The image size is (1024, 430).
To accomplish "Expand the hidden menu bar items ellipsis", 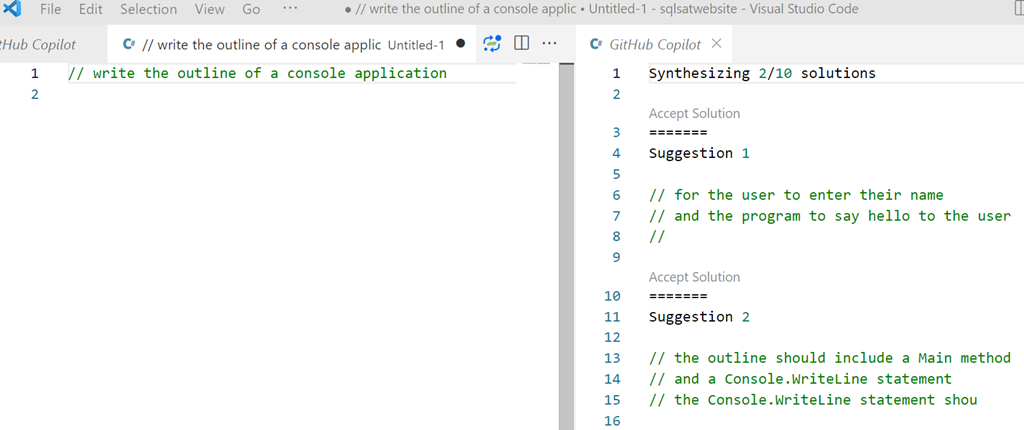I will click(x=290, y=9).
